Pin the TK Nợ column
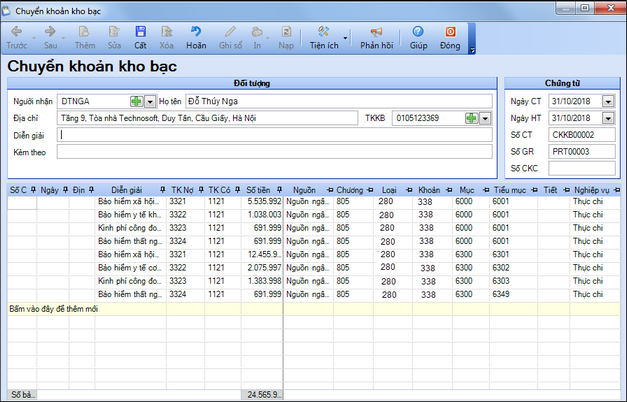Image resolution: width=627 pixels, height=402 pixels. (201, 190)
